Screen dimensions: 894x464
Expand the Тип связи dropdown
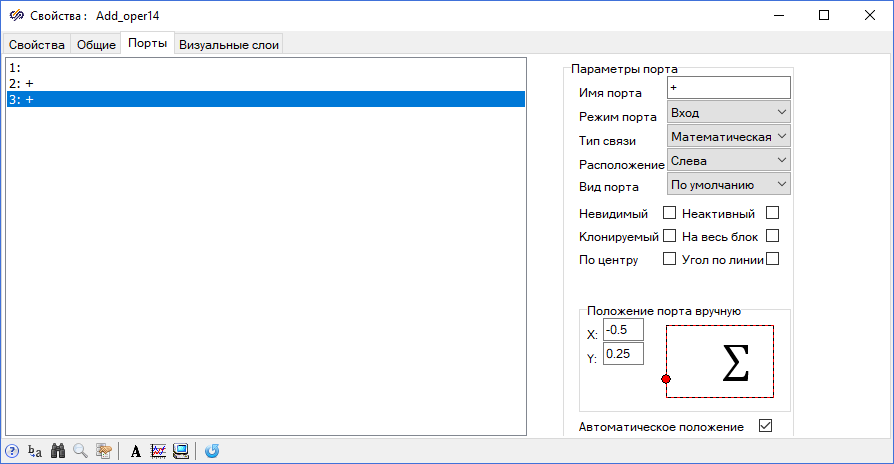click(728, 136)
